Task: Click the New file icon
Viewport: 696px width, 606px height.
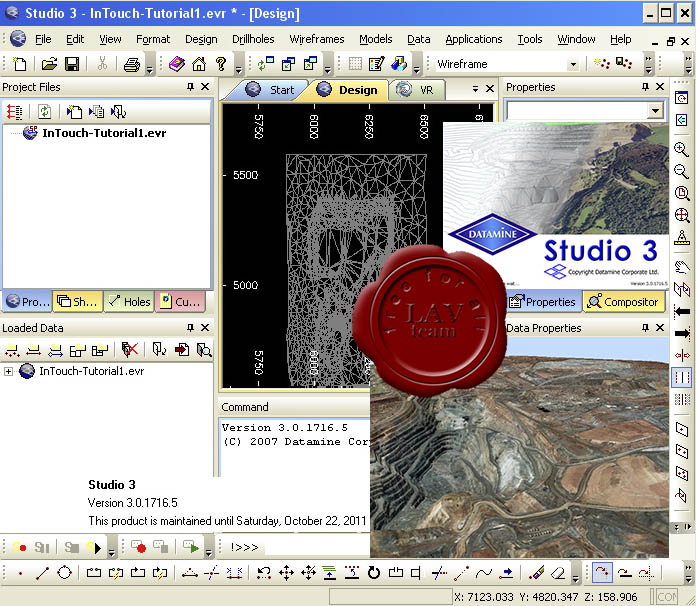Action: (x=19, y=64)
